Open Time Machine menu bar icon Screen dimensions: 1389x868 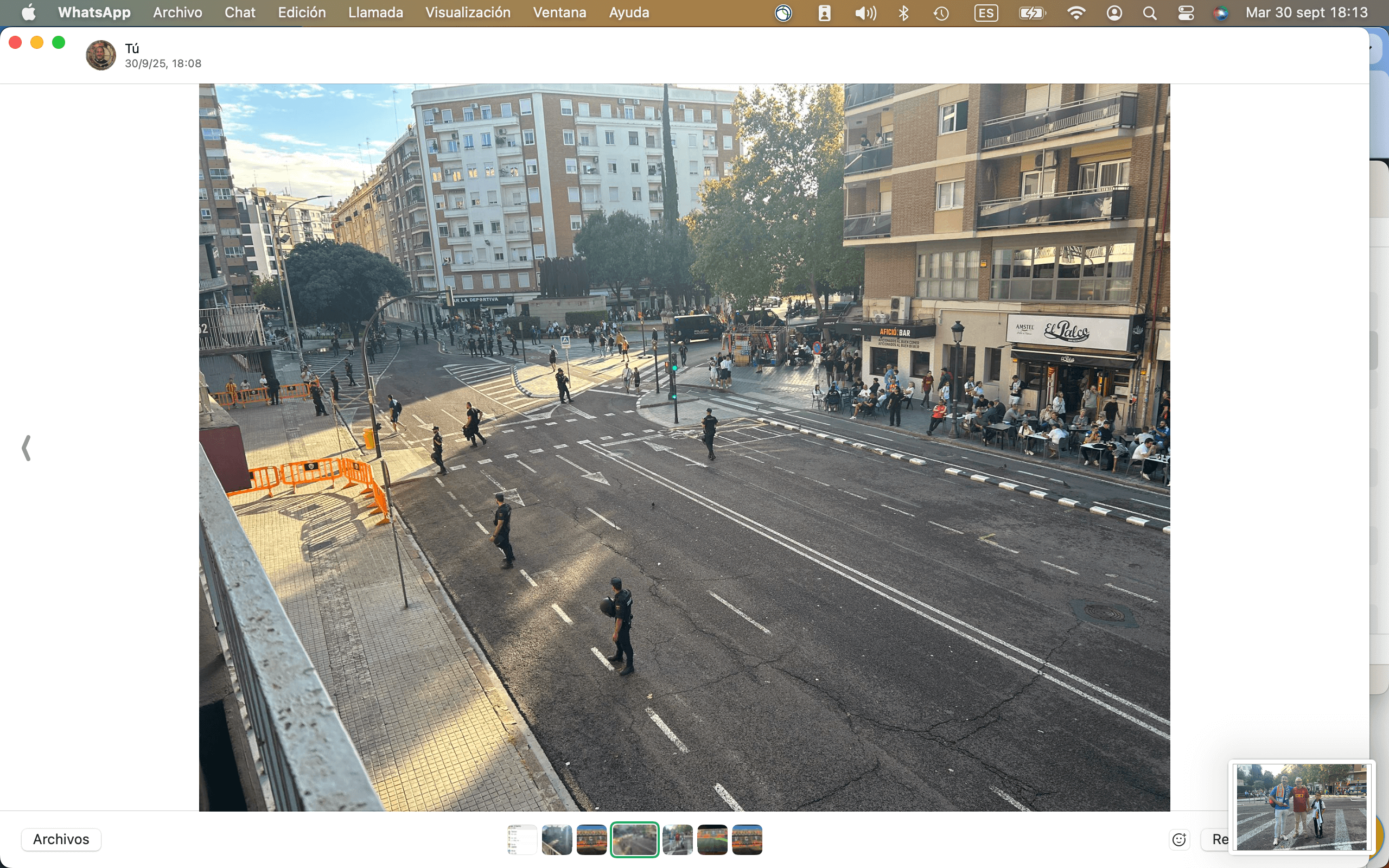click(941, 12)
